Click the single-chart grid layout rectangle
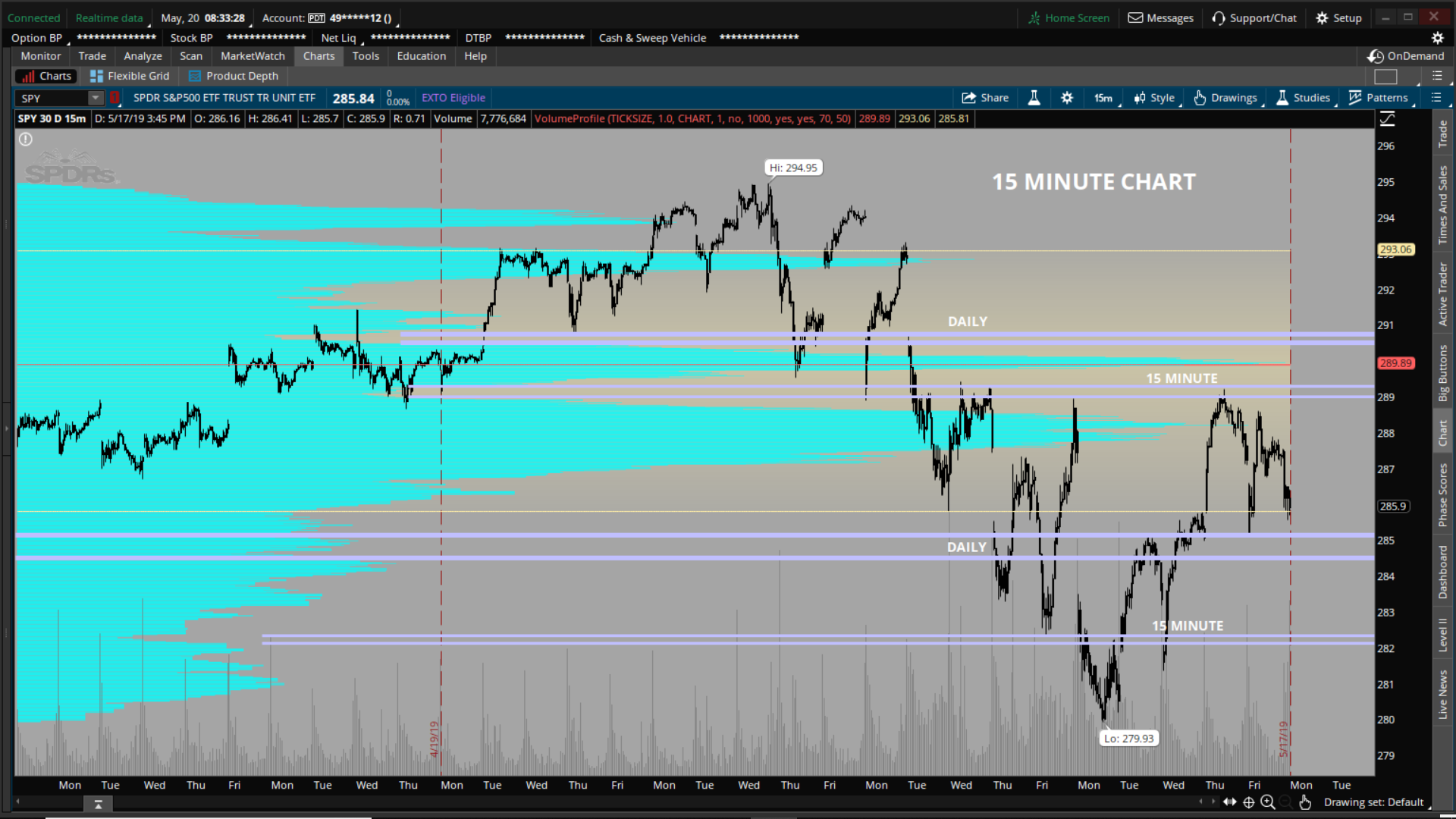This screenshot has width=1456, height=819. 1385,77
